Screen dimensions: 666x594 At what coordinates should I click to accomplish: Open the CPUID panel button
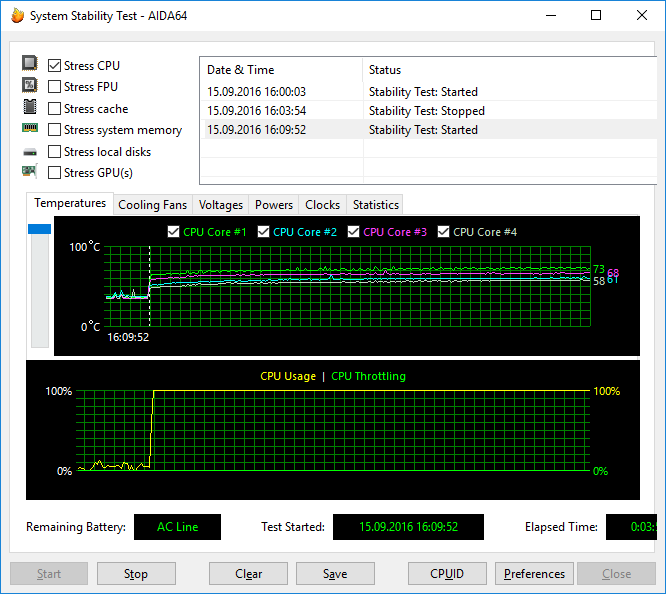click(447, 574)
